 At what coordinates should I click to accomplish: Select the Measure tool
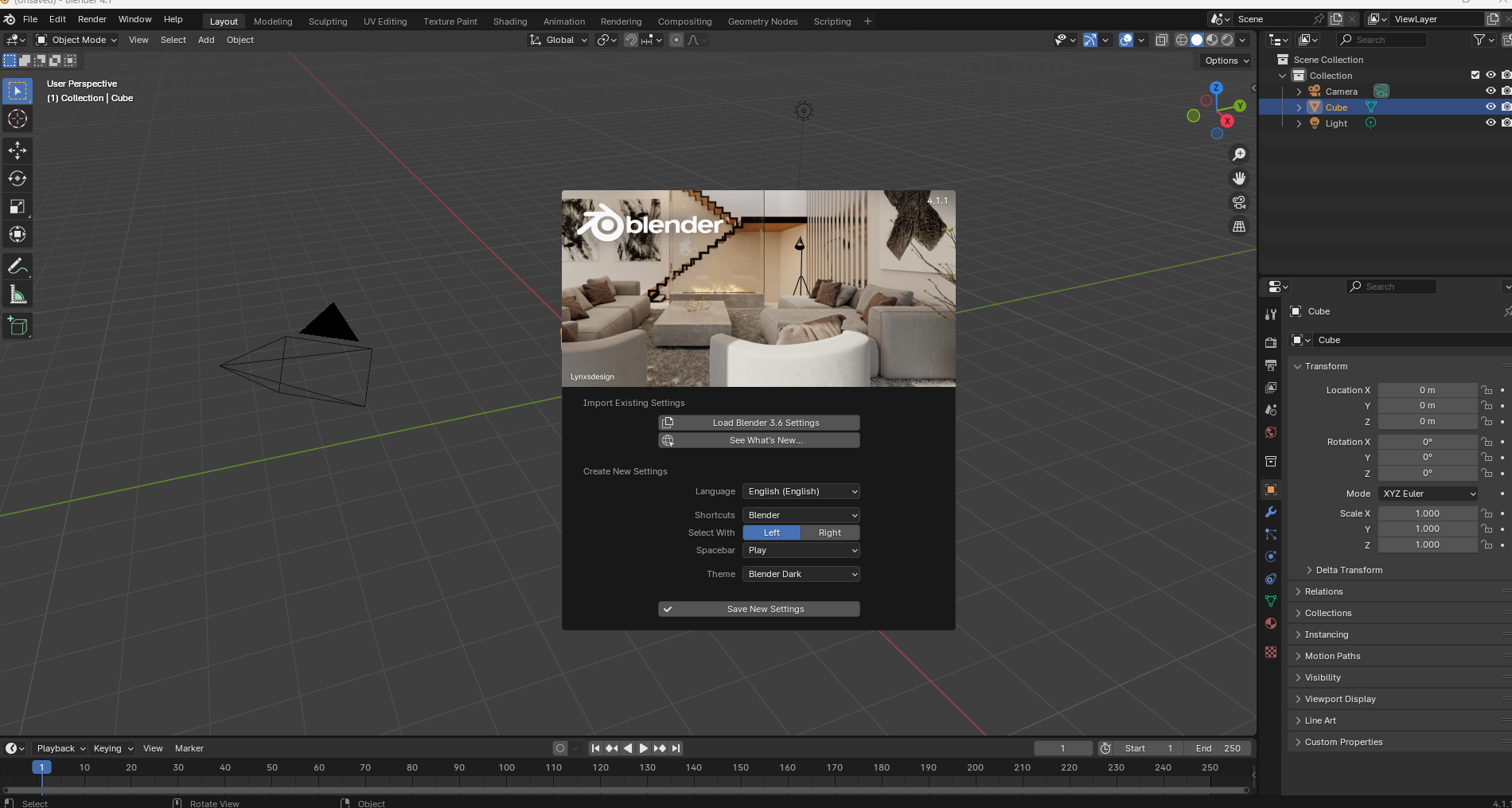(18, 295)
